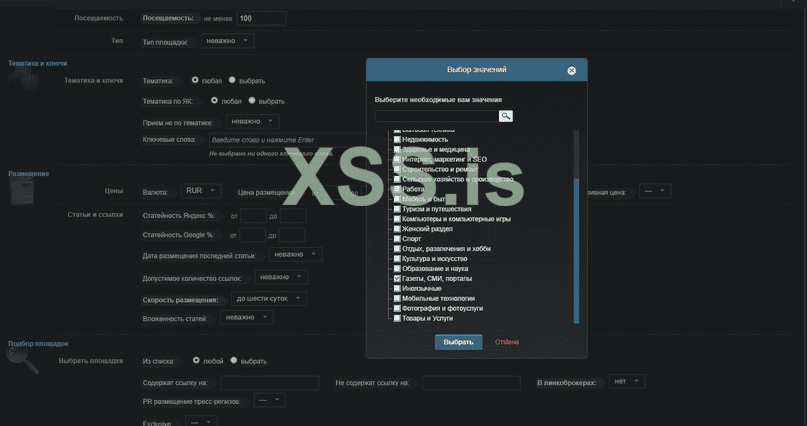The height and width of the screenshot is (426, 807).
Task: Open the 'Скорость размещения' dropdown
Action: click(x=269, y=298)
